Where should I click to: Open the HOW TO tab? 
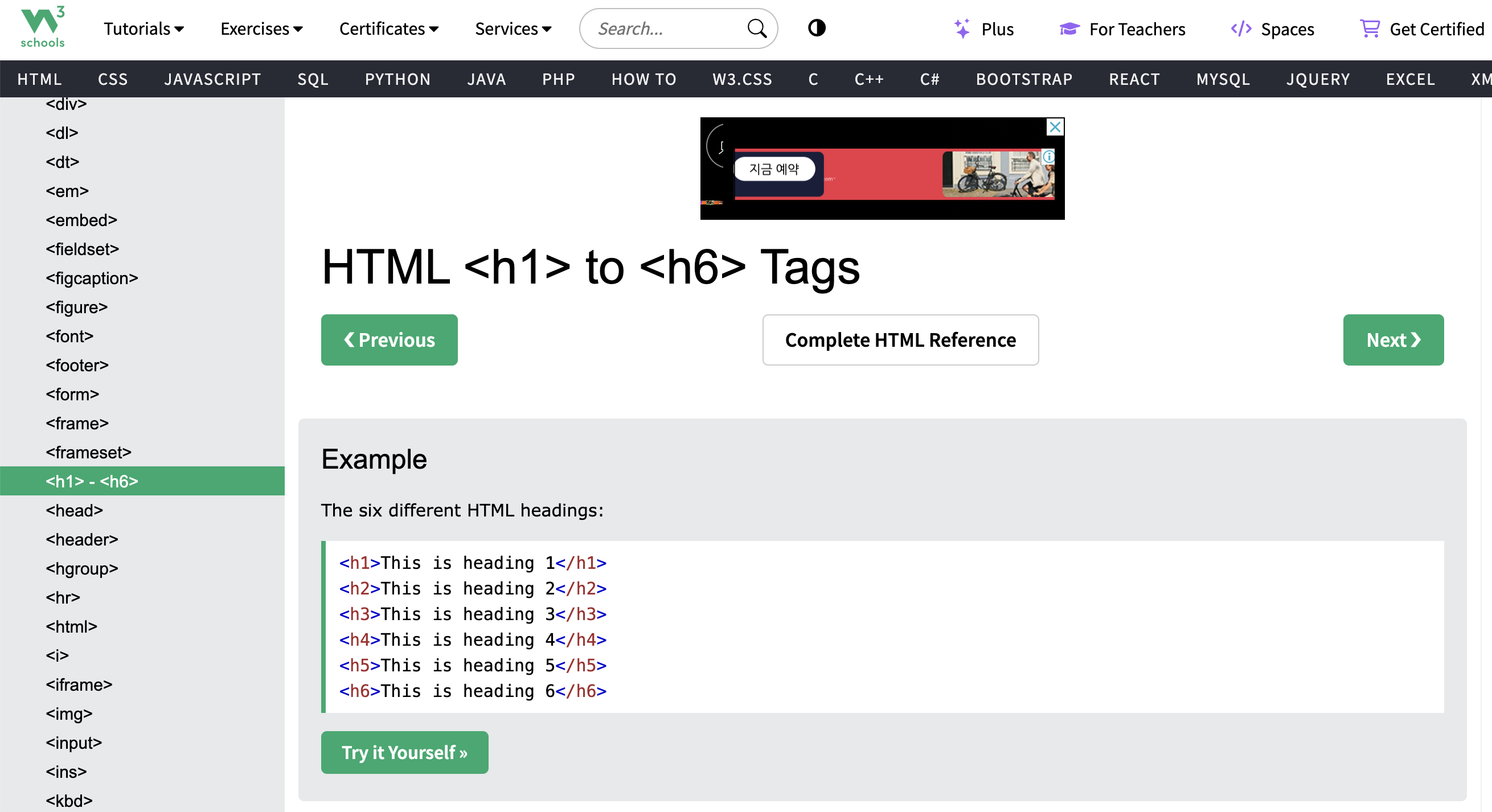pos(644,79)
